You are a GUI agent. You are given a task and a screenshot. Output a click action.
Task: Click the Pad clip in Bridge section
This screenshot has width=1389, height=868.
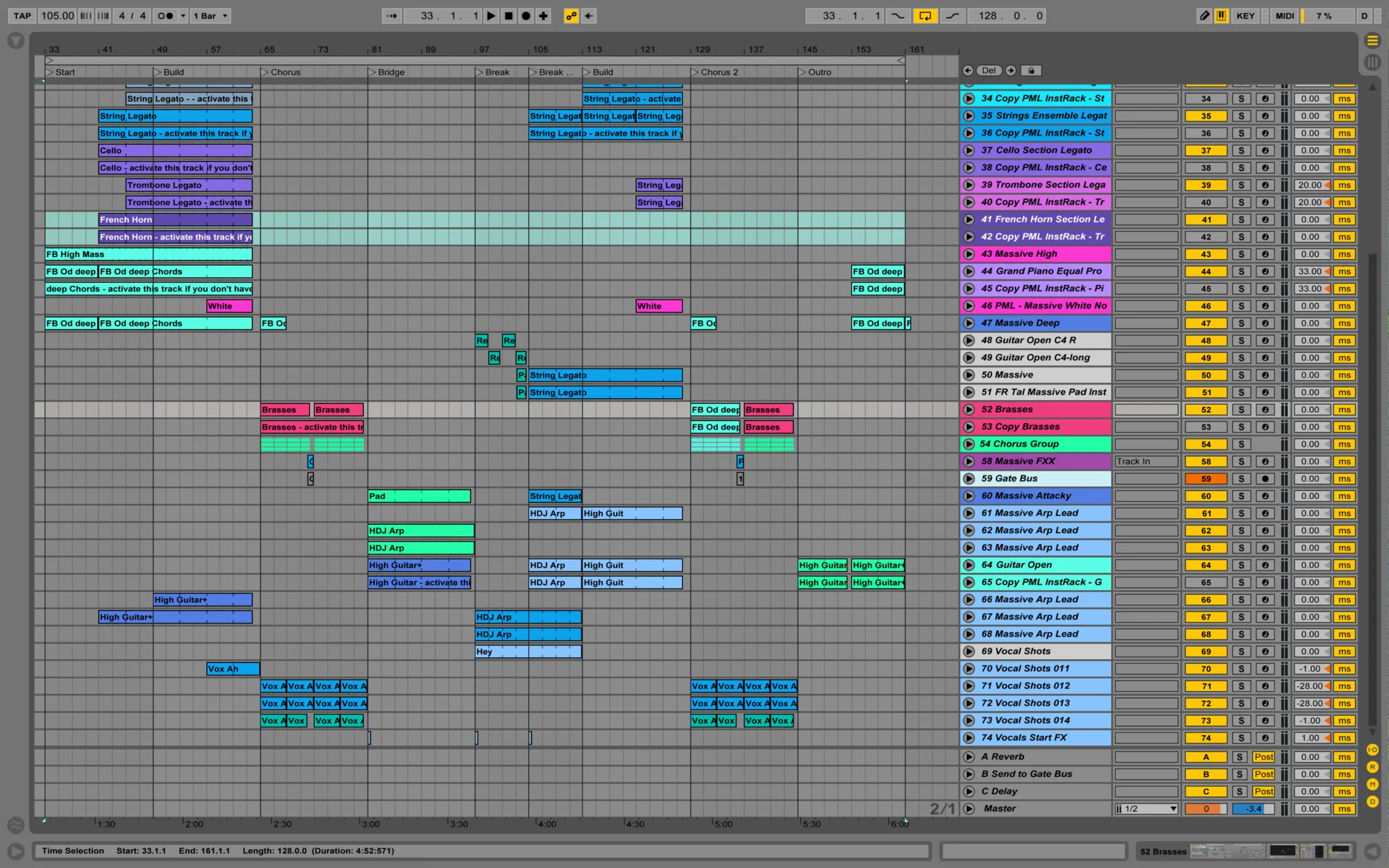pyautogui.click(x=419, y=496)
